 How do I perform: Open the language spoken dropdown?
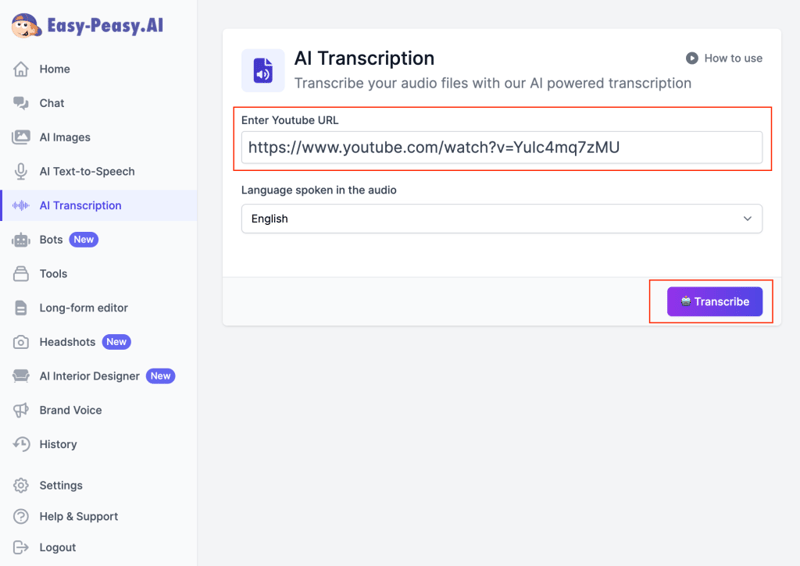pos(501,219)
